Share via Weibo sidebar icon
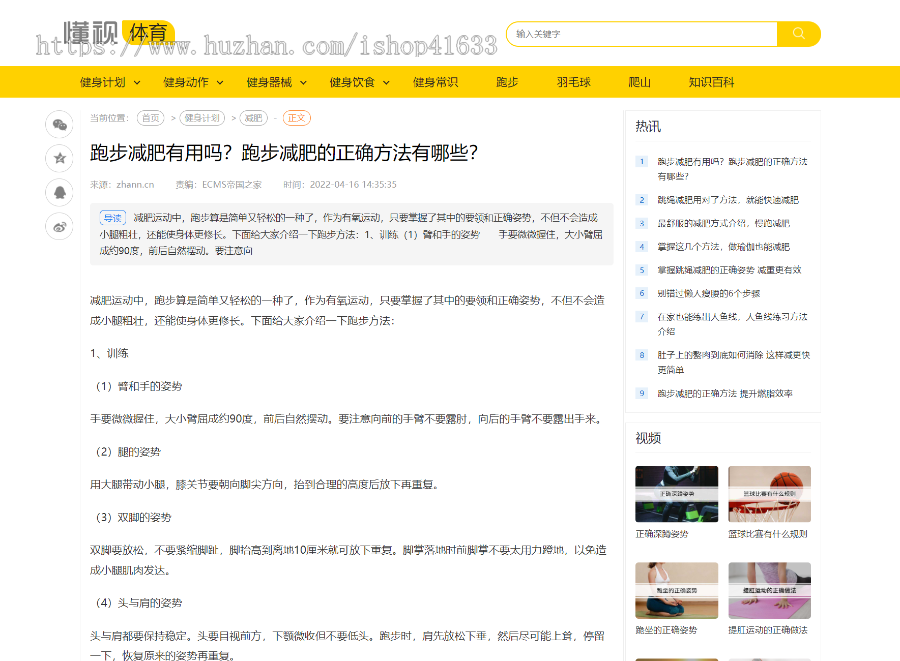Screen dimensions: 900x661 tap(60, 227)
